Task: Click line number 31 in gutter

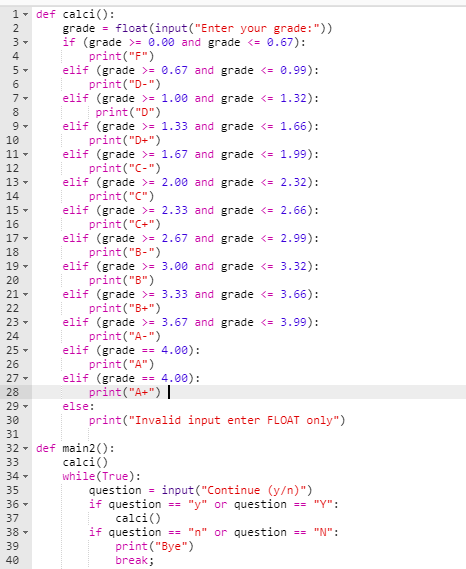Action: [12, 434]
